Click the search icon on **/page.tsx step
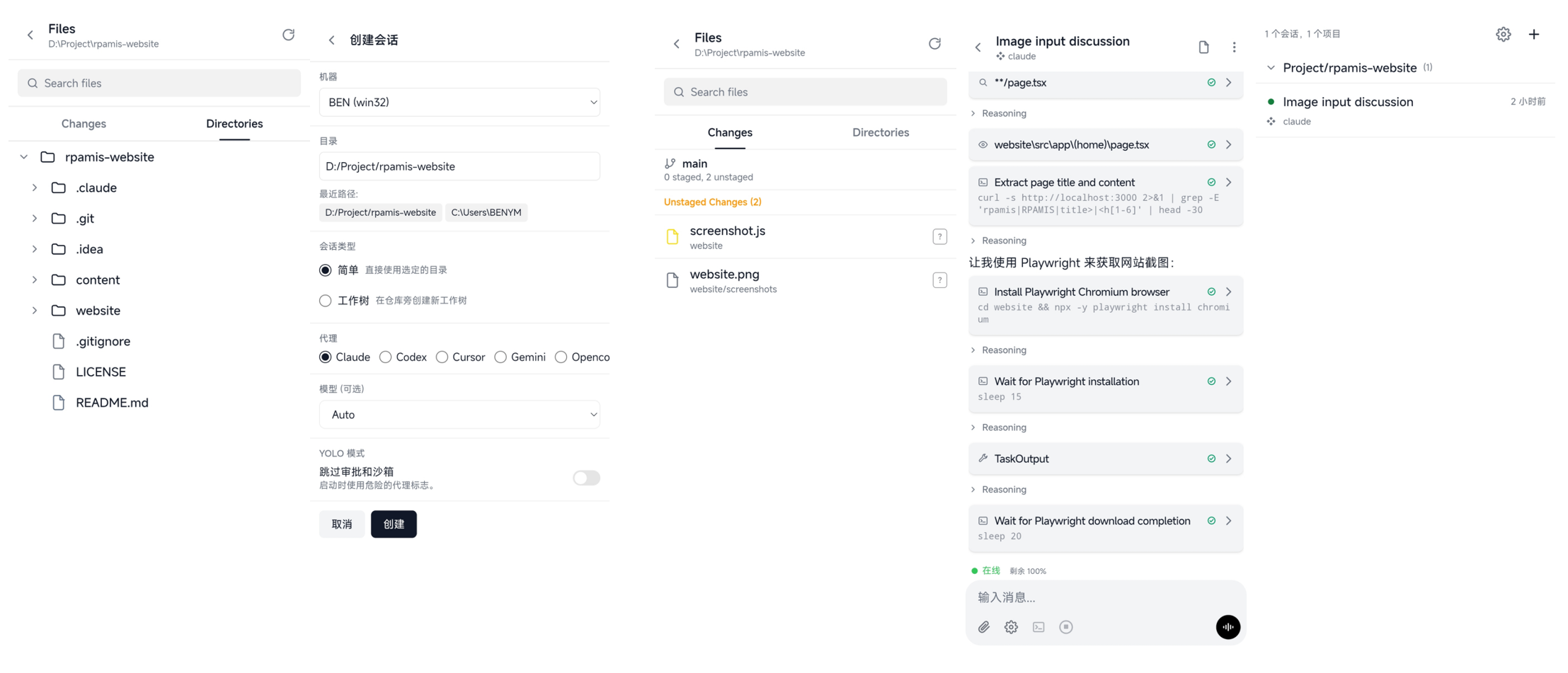This screenshot has height=673, width=1568. pos(983,83)
